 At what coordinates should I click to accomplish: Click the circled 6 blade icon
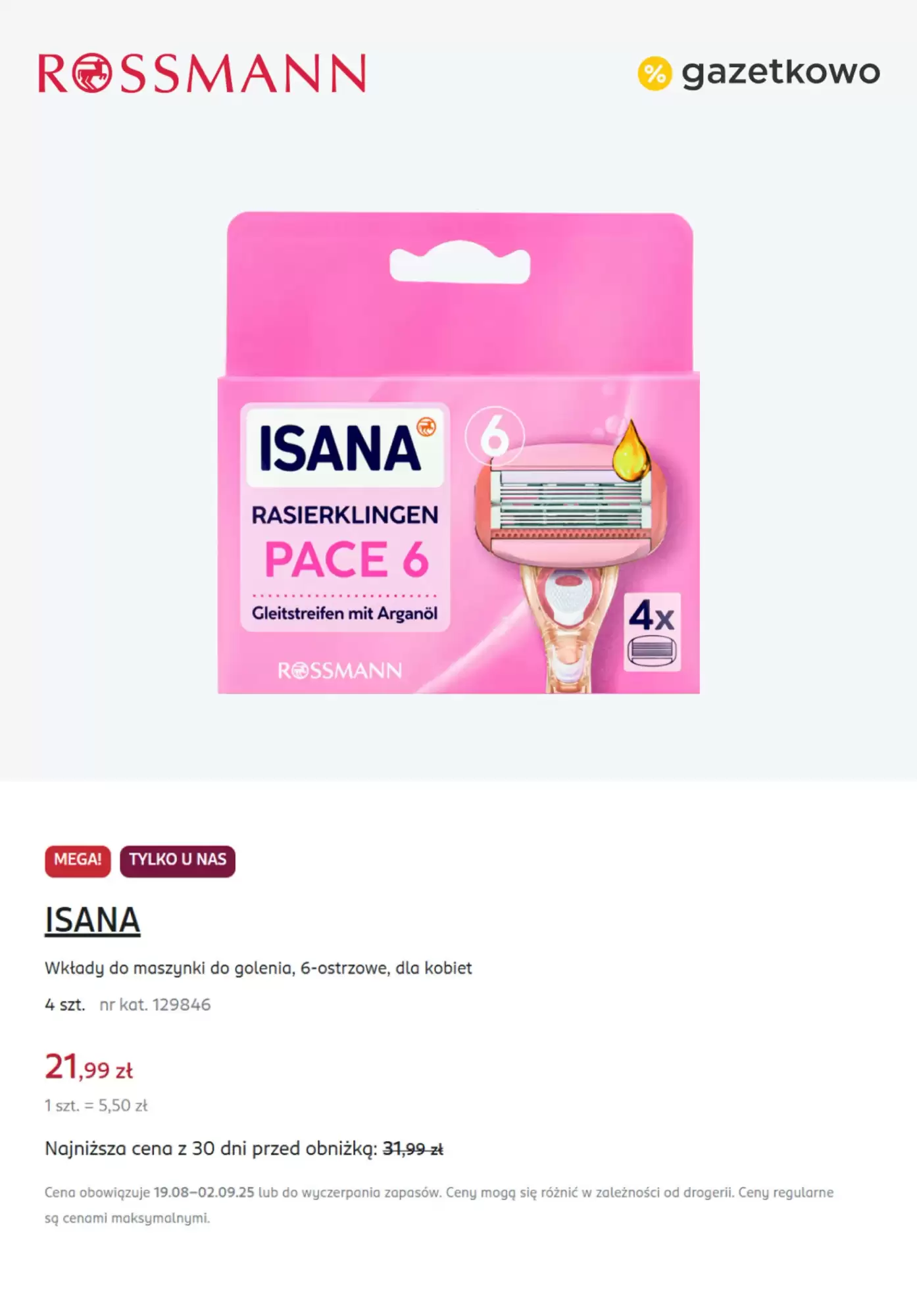coord(495,436)
